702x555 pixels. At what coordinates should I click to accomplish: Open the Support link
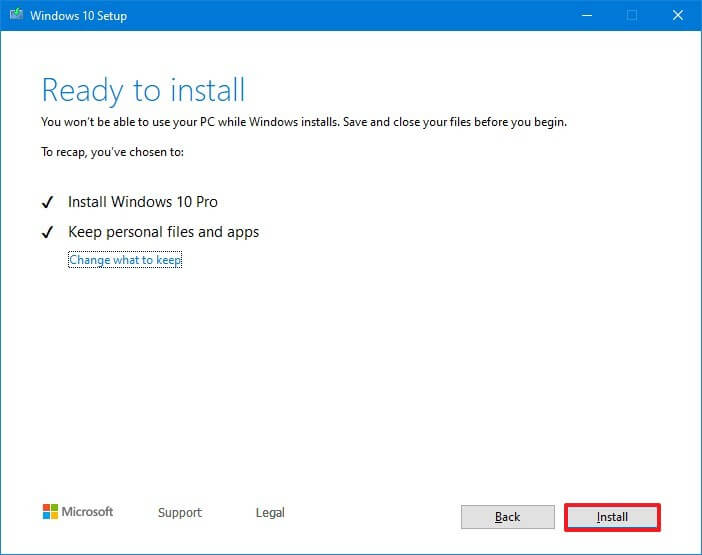point(179,513)
